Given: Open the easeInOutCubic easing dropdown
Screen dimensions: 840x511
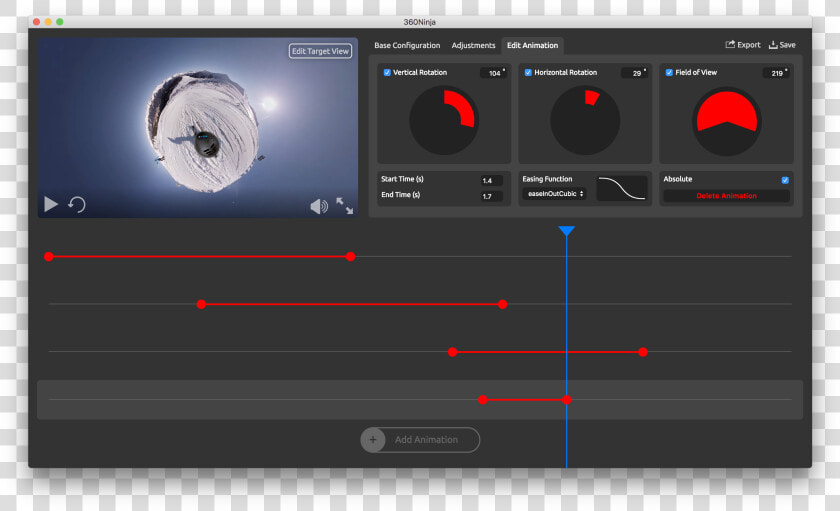Looking at the screenshot, I should click(x=554, y=193).
